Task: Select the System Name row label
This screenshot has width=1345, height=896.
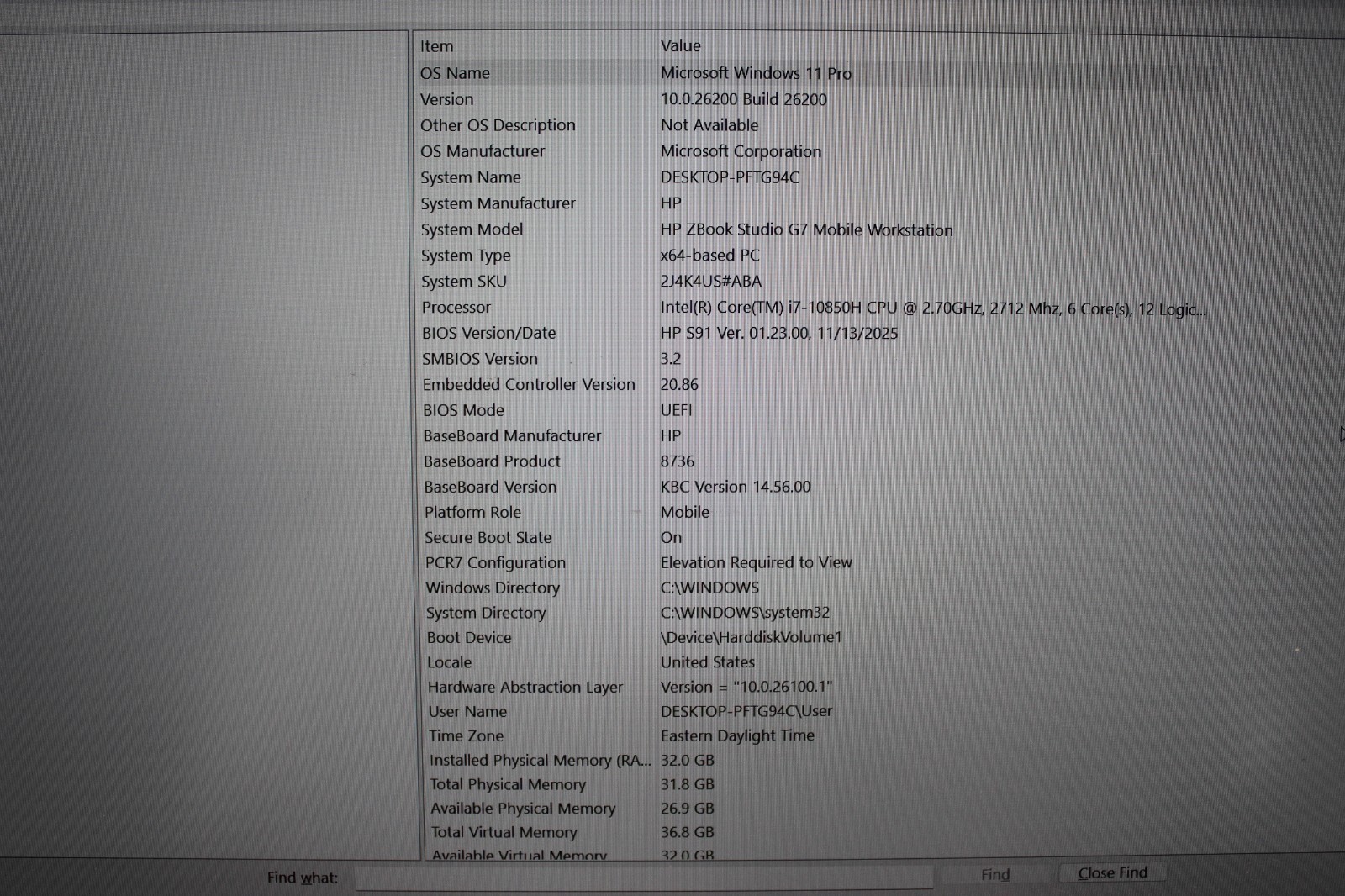Action: coord(471,177)
